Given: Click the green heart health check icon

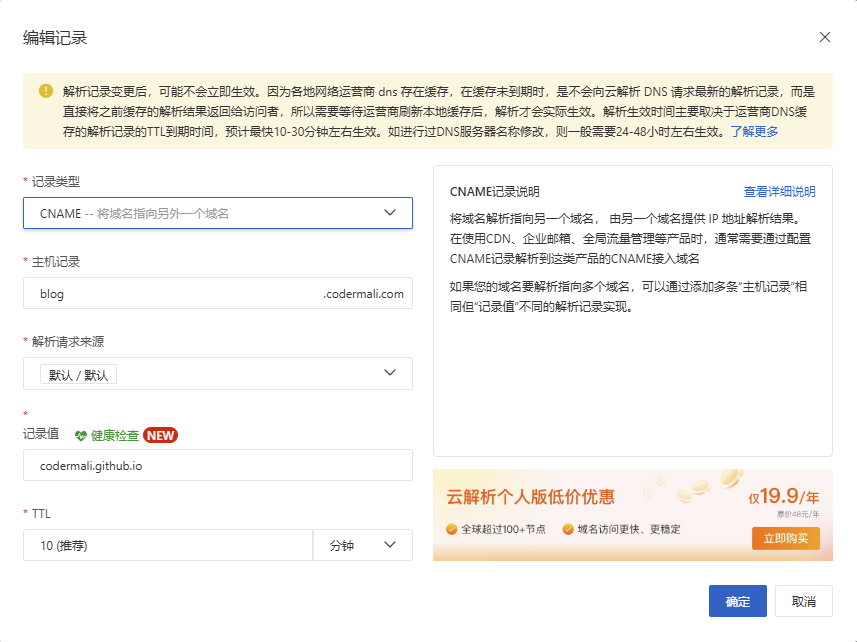Looking at the screenshot, I should 81,435.
